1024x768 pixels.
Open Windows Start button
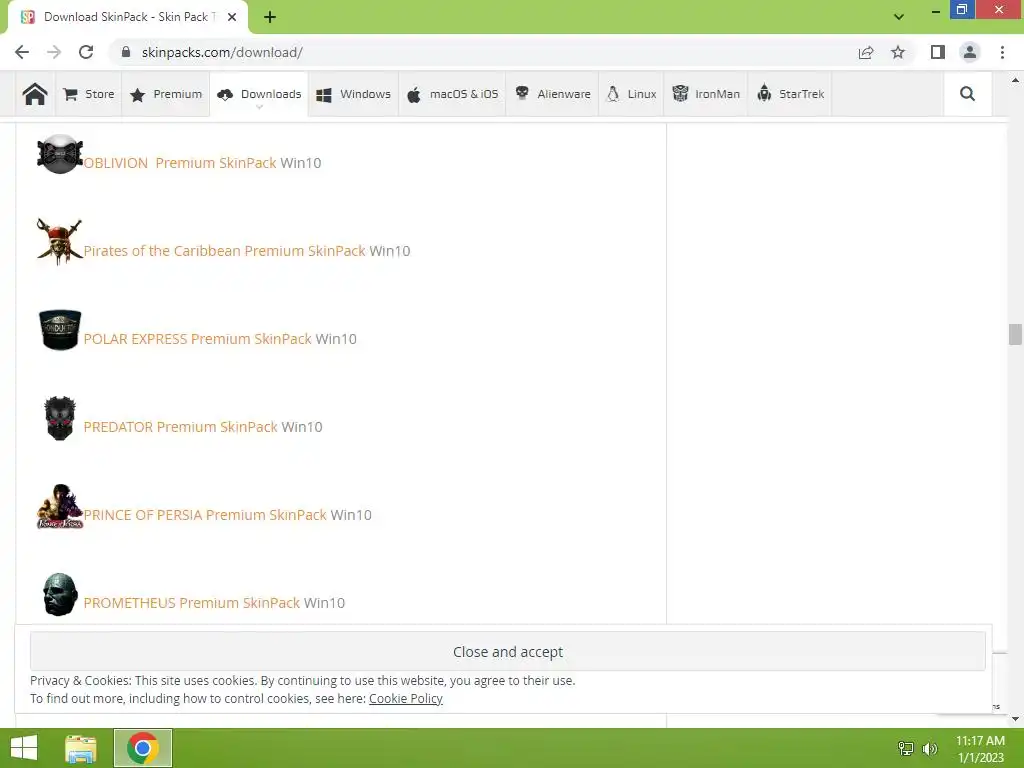click(x=24, y=748)
